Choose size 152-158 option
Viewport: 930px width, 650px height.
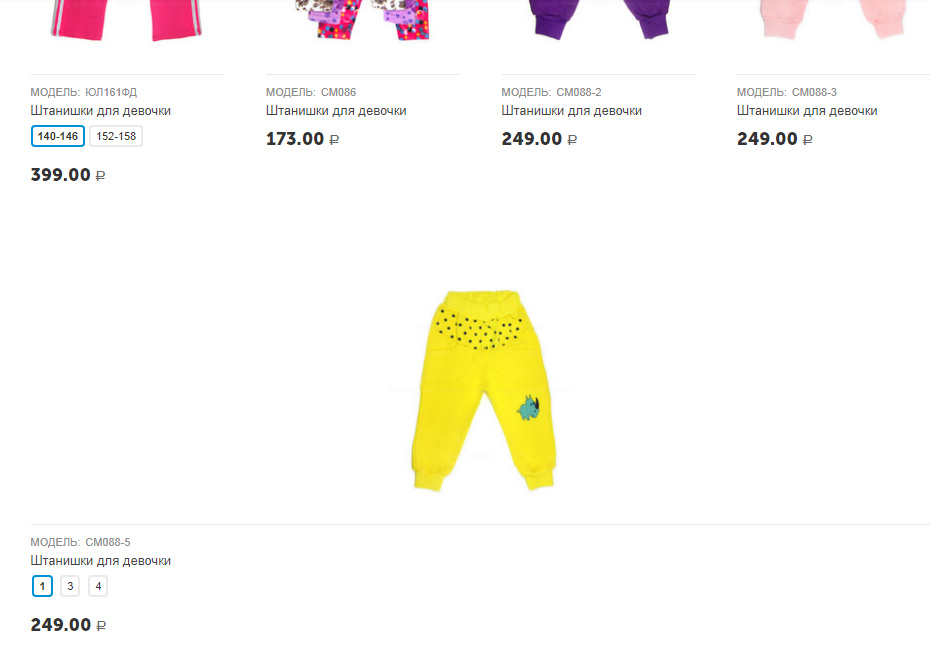(x=116, y=136)
